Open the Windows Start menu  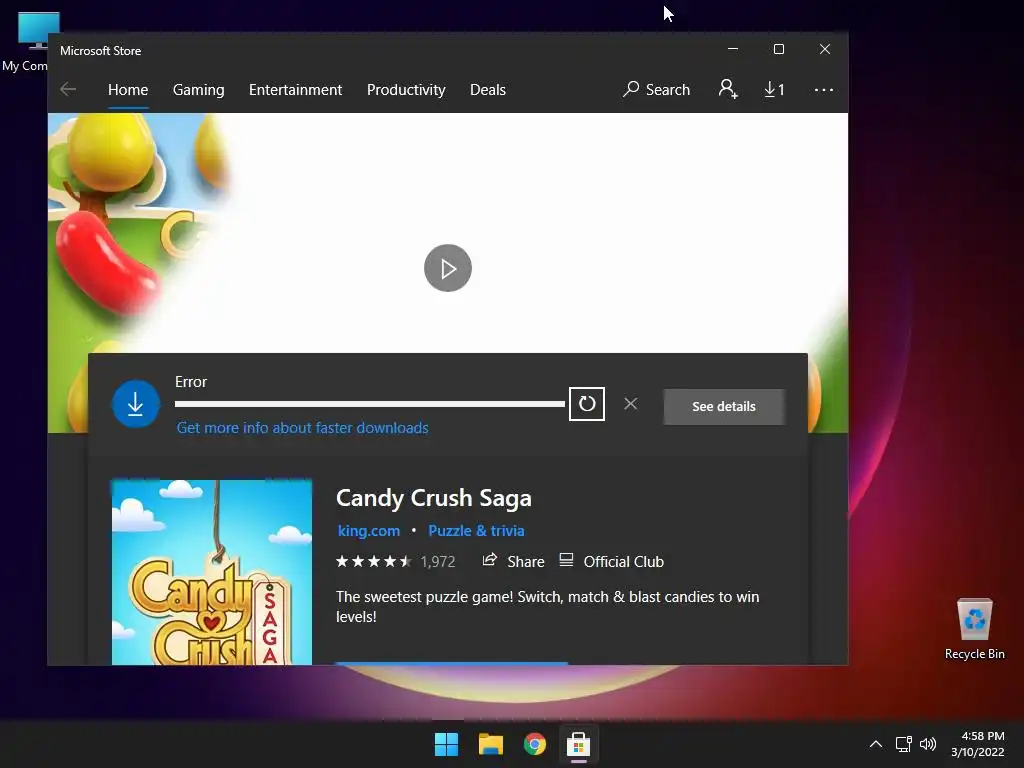(x=447, y=744)
